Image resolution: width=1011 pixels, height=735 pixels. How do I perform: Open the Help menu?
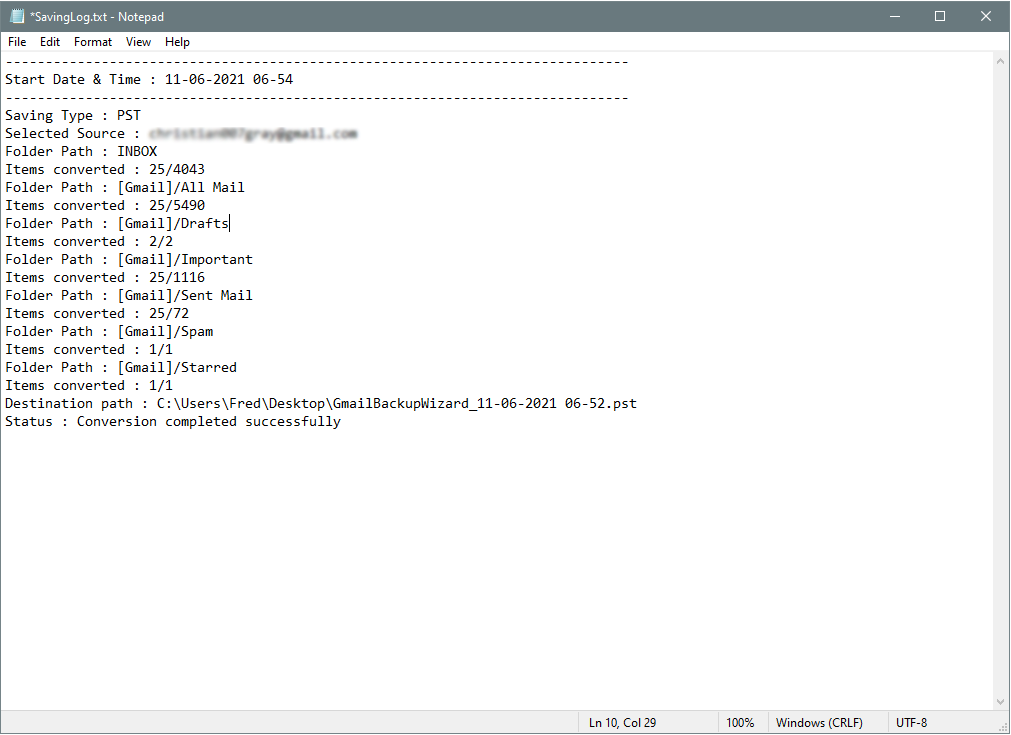click(178, 42)
